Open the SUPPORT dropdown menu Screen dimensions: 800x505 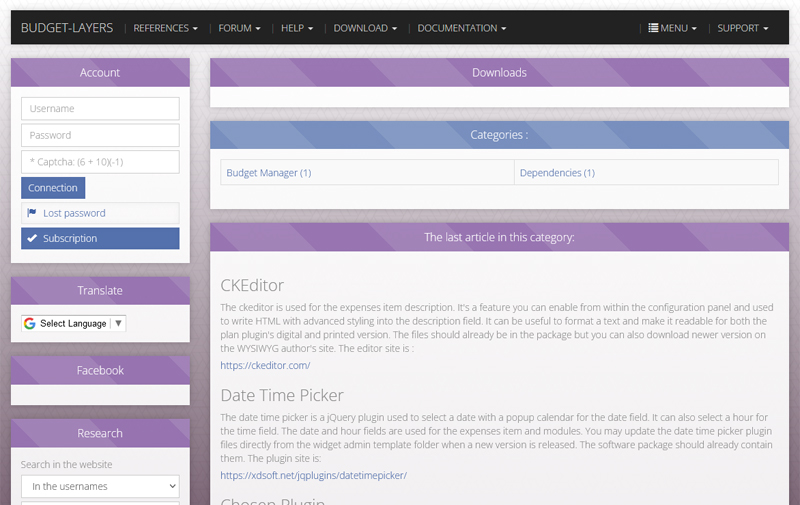742,28
